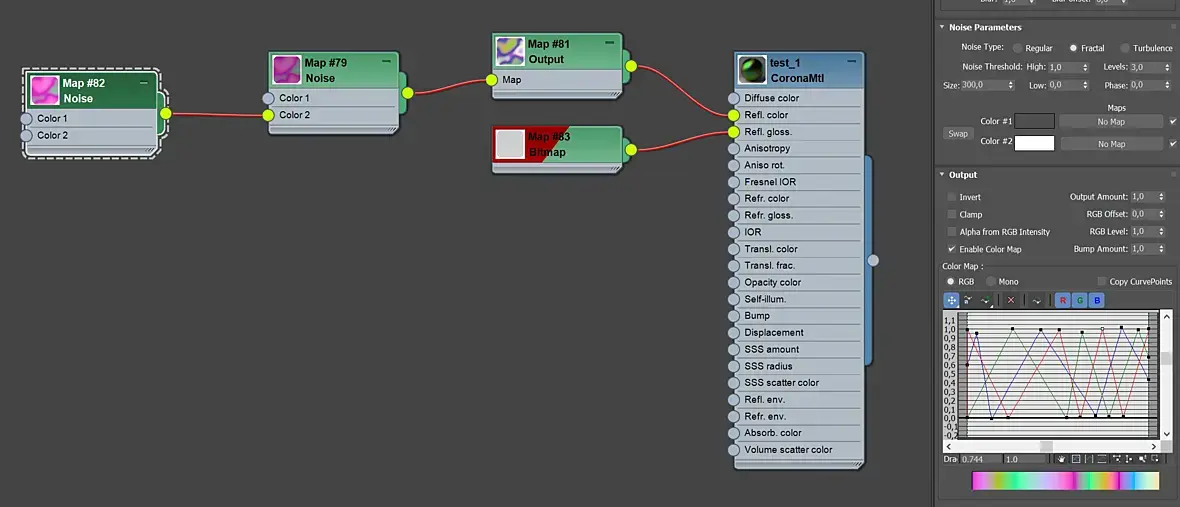Click the Map #83 Bitmap node thumbnail
The image size is (1180, 507).
pyautogui.click(x=510, y=144)
